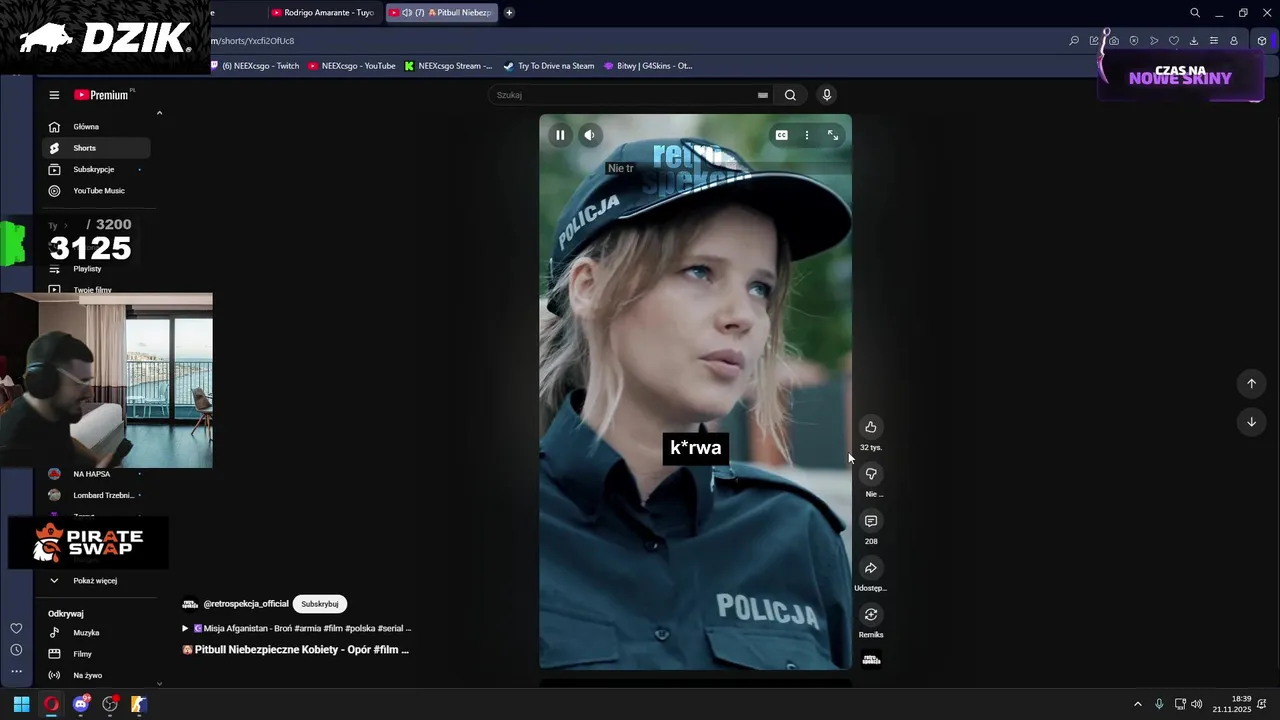1280x720 pixels.
Task: Open Opera sidebar history clock
Action: click(16, 650)
